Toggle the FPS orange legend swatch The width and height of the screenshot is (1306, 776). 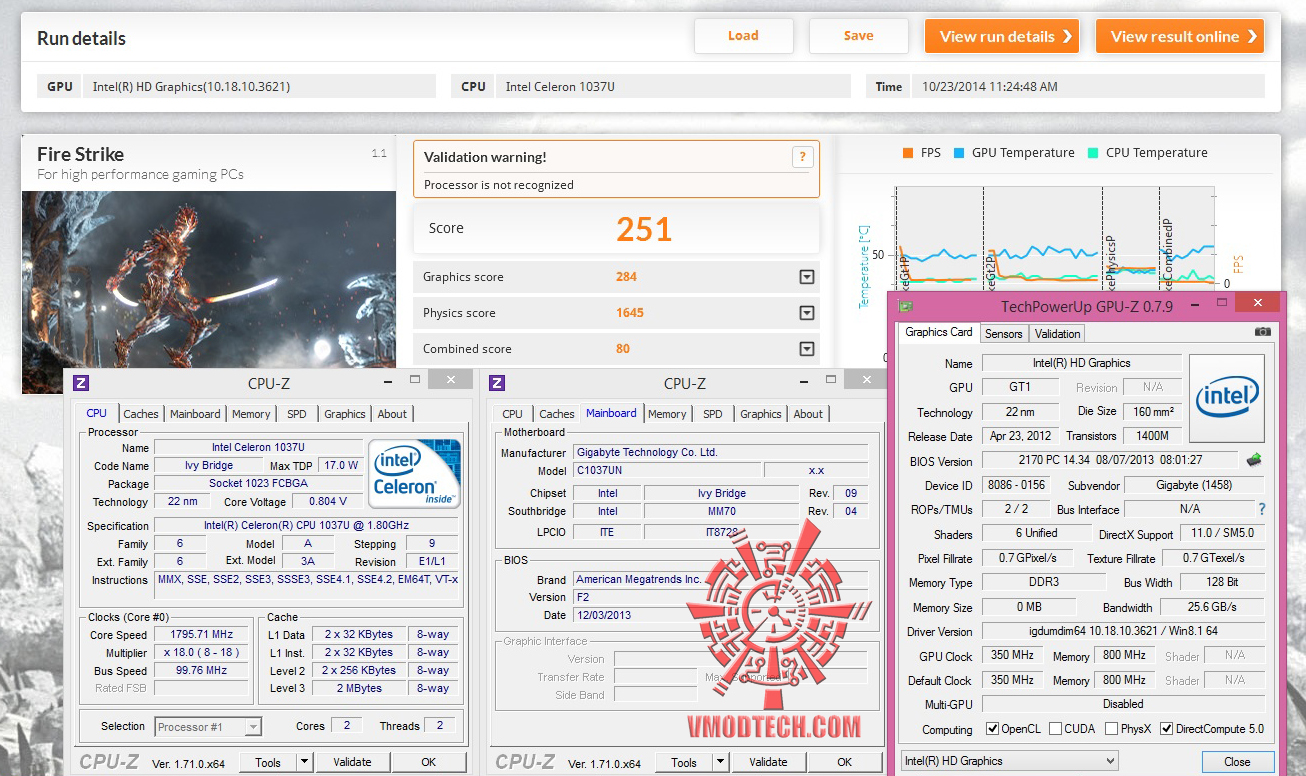click(x=908, y=153)
